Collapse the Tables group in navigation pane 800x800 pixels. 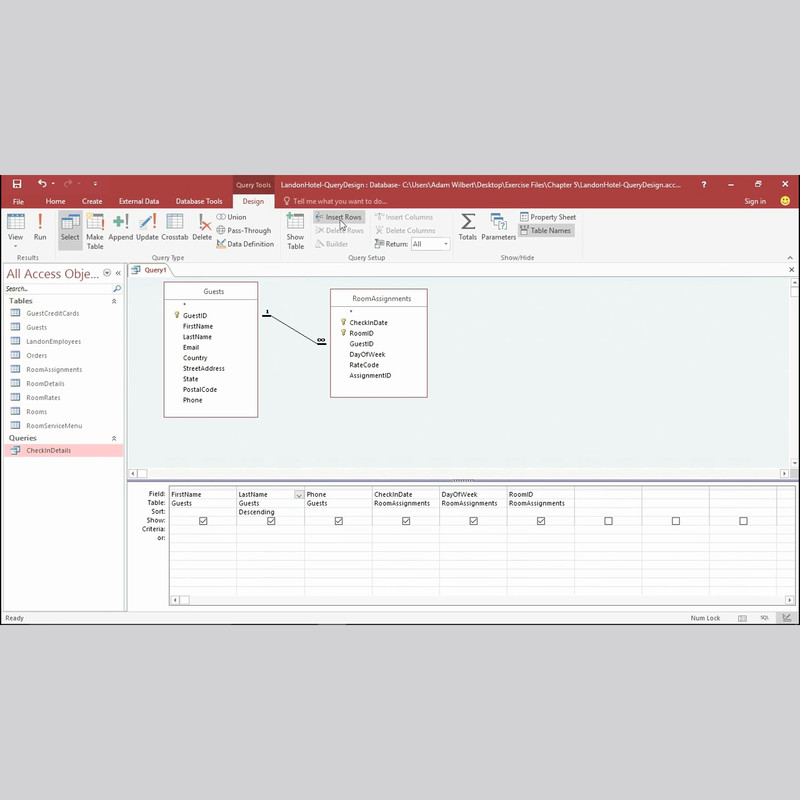coord(114,301)
